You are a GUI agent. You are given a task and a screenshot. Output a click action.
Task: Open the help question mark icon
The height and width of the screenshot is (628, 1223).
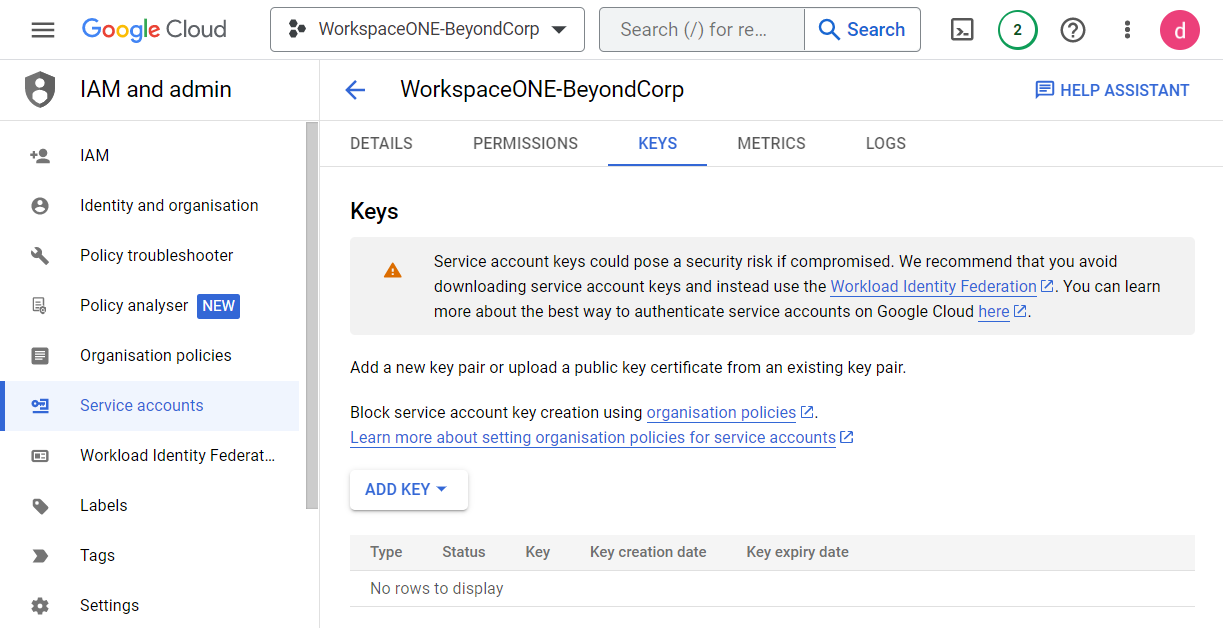(1073, 30)
